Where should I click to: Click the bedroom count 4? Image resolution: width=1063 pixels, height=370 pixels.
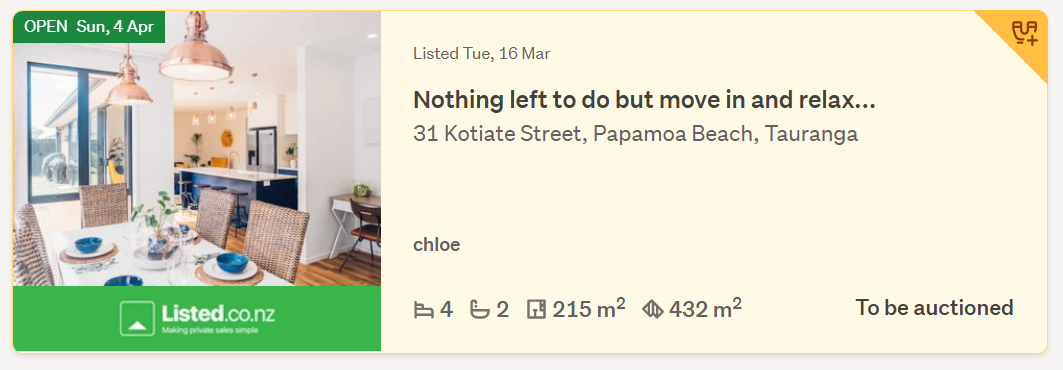(x=446, y=310)
